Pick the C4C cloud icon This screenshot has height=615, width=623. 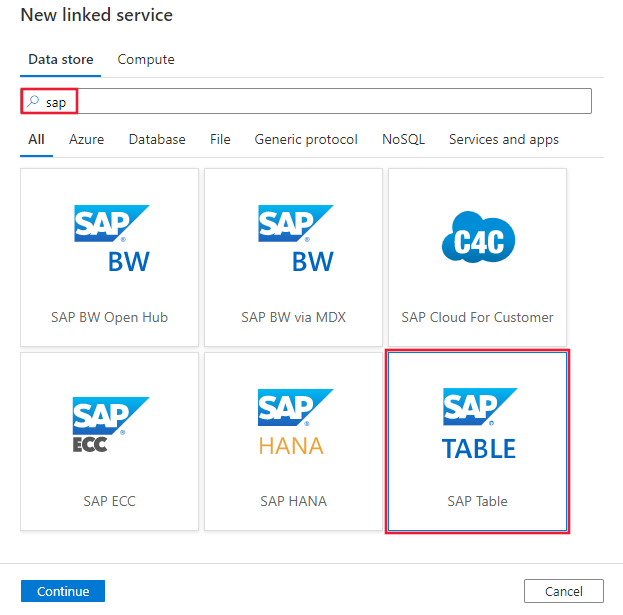pos(477,238)
